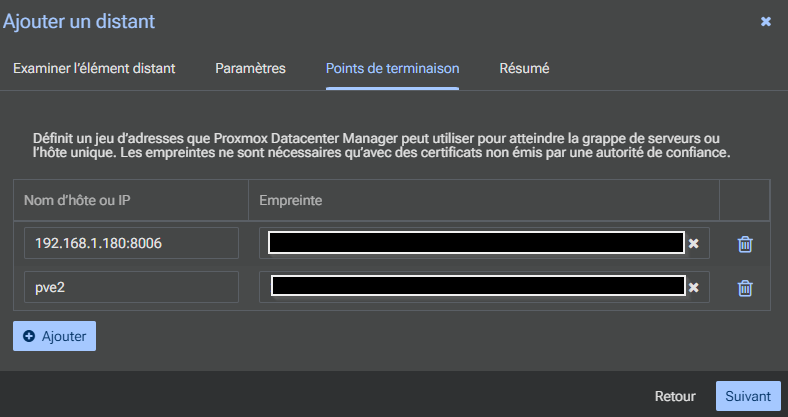The height and width of the screenshot is (417, 788).
Task: Click the plus icon on Ajouter button
Action: click(x=29, y=336)
